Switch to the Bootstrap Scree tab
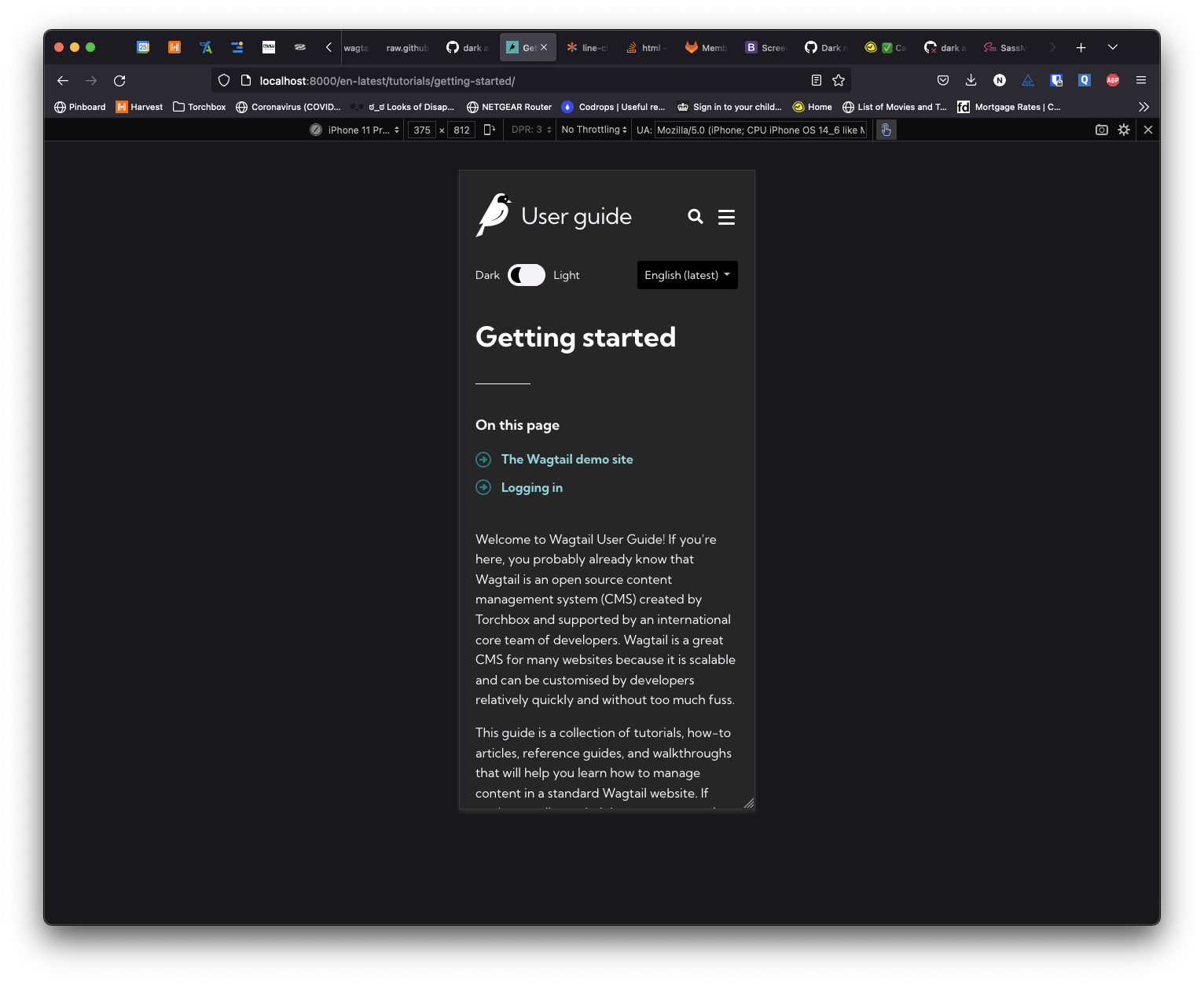 pos(765,47)
